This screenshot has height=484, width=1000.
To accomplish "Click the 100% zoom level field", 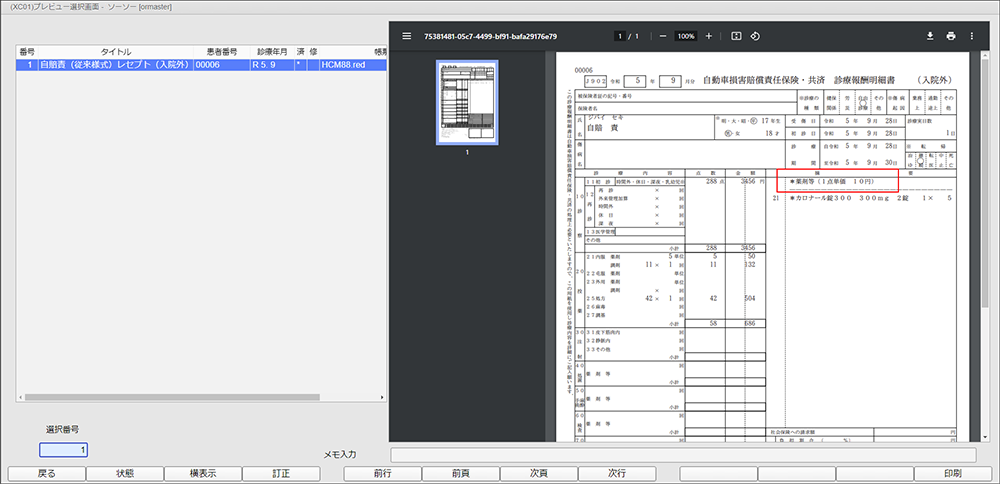I will coord(685,36).
